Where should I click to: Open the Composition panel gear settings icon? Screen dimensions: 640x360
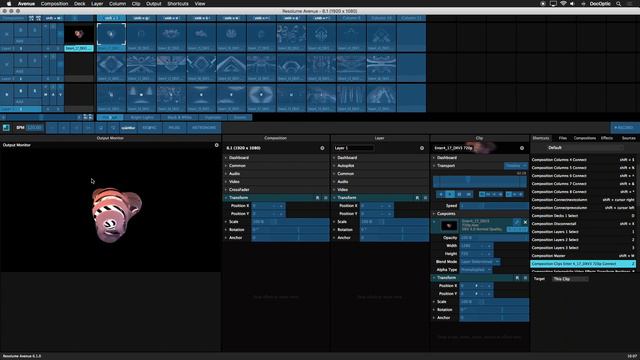point(322,148)
